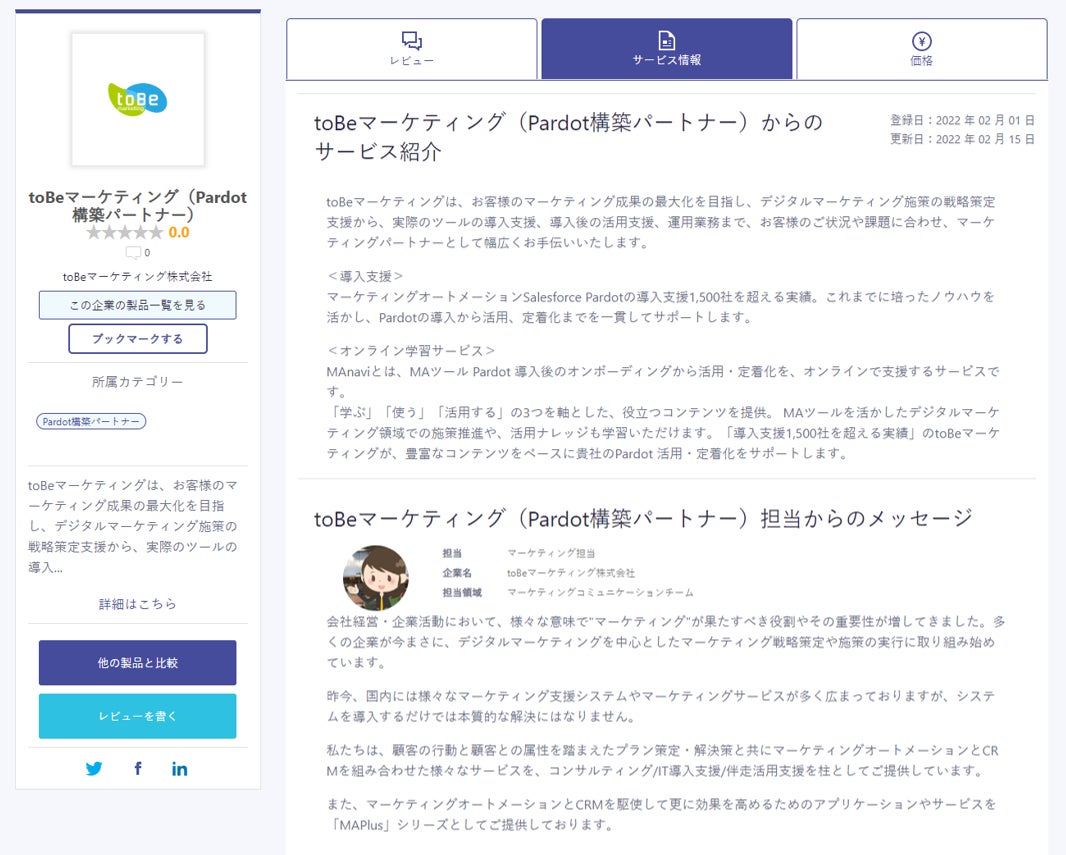Click toBeマーケティング株式会社 under the rating
This screenshot has width=1066, height=855.
click(x=137, y=277)
